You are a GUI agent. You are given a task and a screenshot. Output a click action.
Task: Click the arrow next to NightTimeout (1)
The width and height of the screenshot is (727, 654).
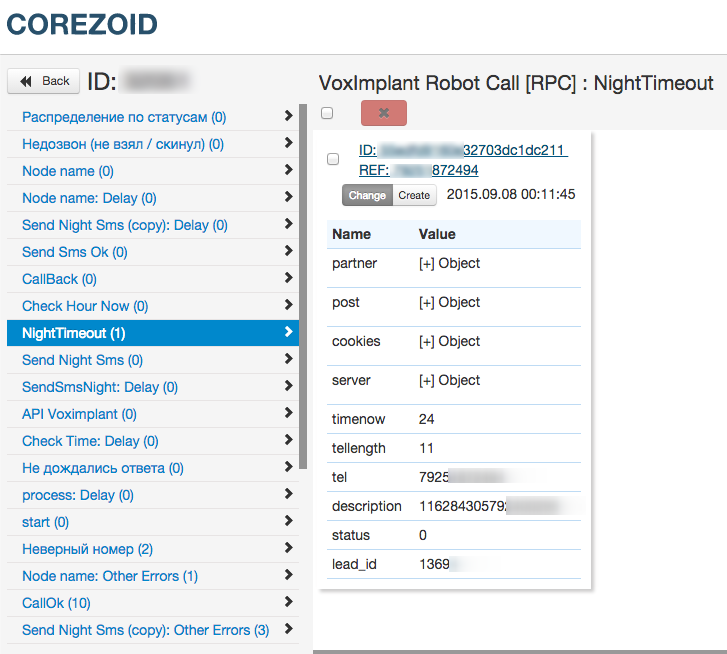(x=288, y=333)
